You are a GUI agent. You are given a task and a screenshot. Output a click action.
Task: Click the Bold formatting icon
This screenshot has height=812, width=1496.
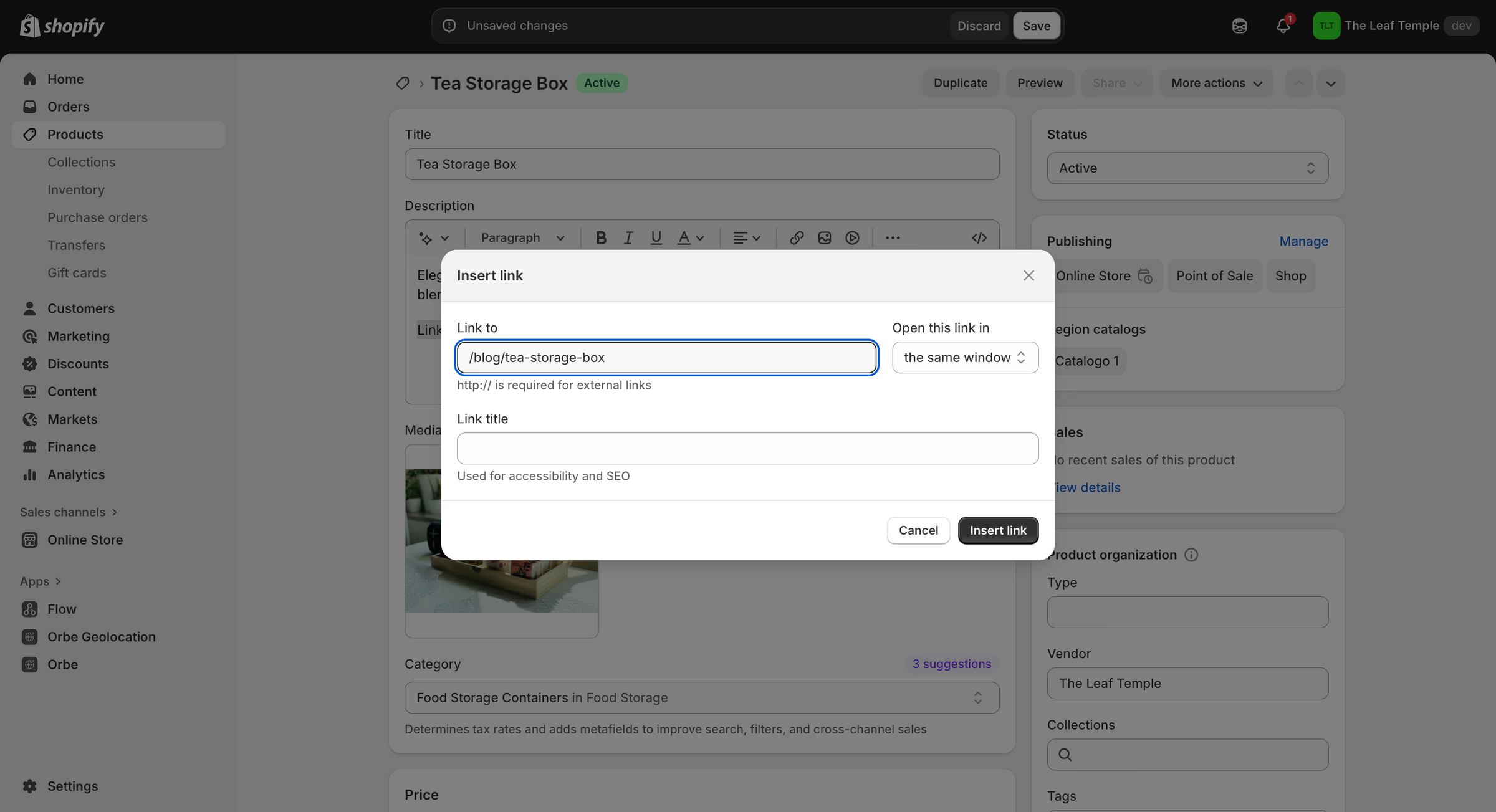click(x=601, y=238)
